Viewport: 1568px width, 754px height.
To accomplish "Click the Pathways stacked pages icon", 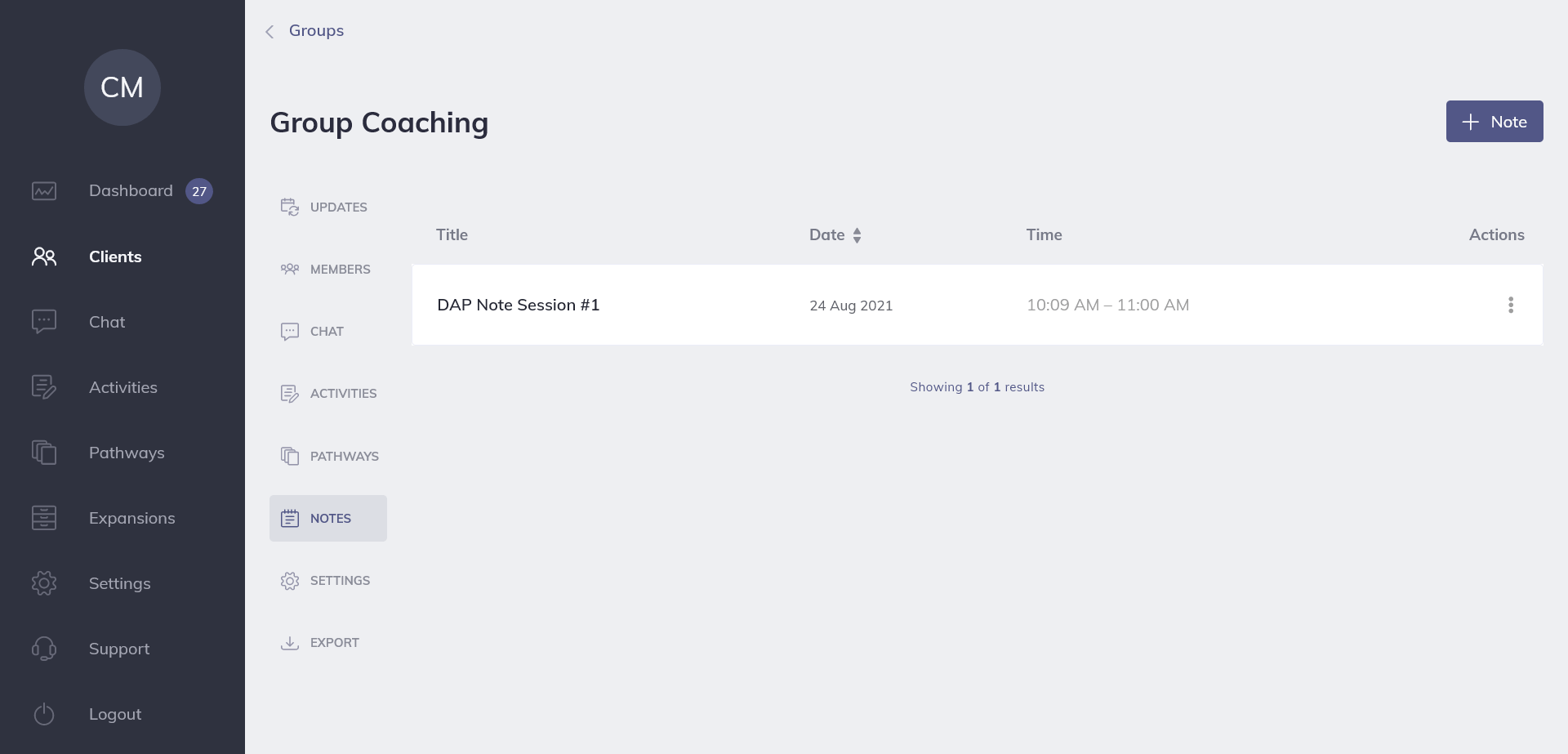I will pyautogui.click(x=290, y=455).
